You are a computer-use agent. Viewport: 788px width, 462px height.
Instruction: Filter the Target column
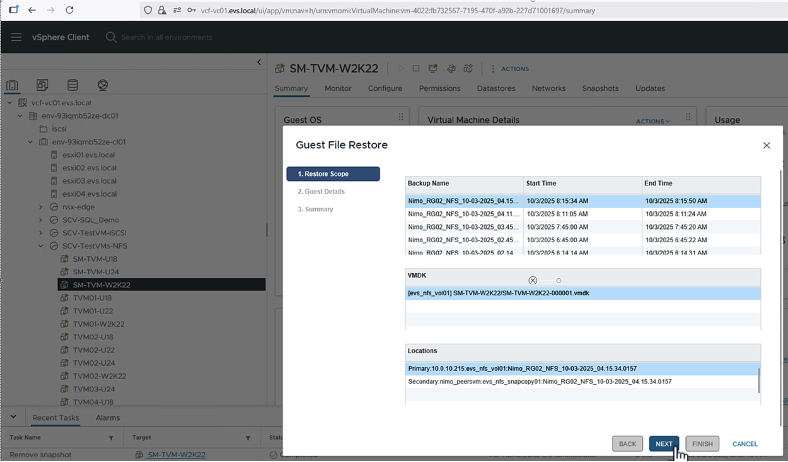248,438
